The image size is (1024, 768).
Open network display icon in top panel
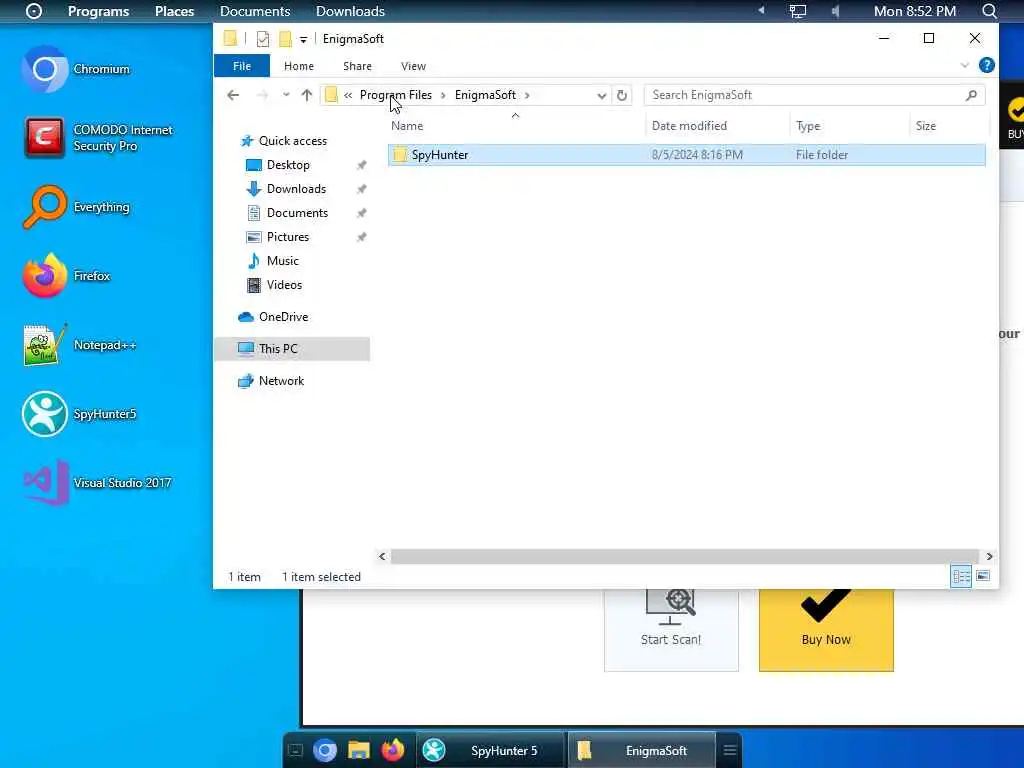pos(797,11)
